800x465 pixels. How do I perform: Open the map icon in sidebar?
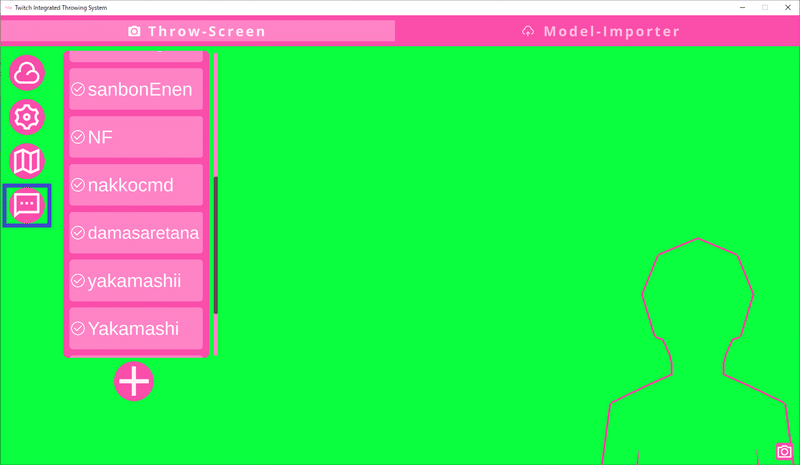tap(27, 161)
